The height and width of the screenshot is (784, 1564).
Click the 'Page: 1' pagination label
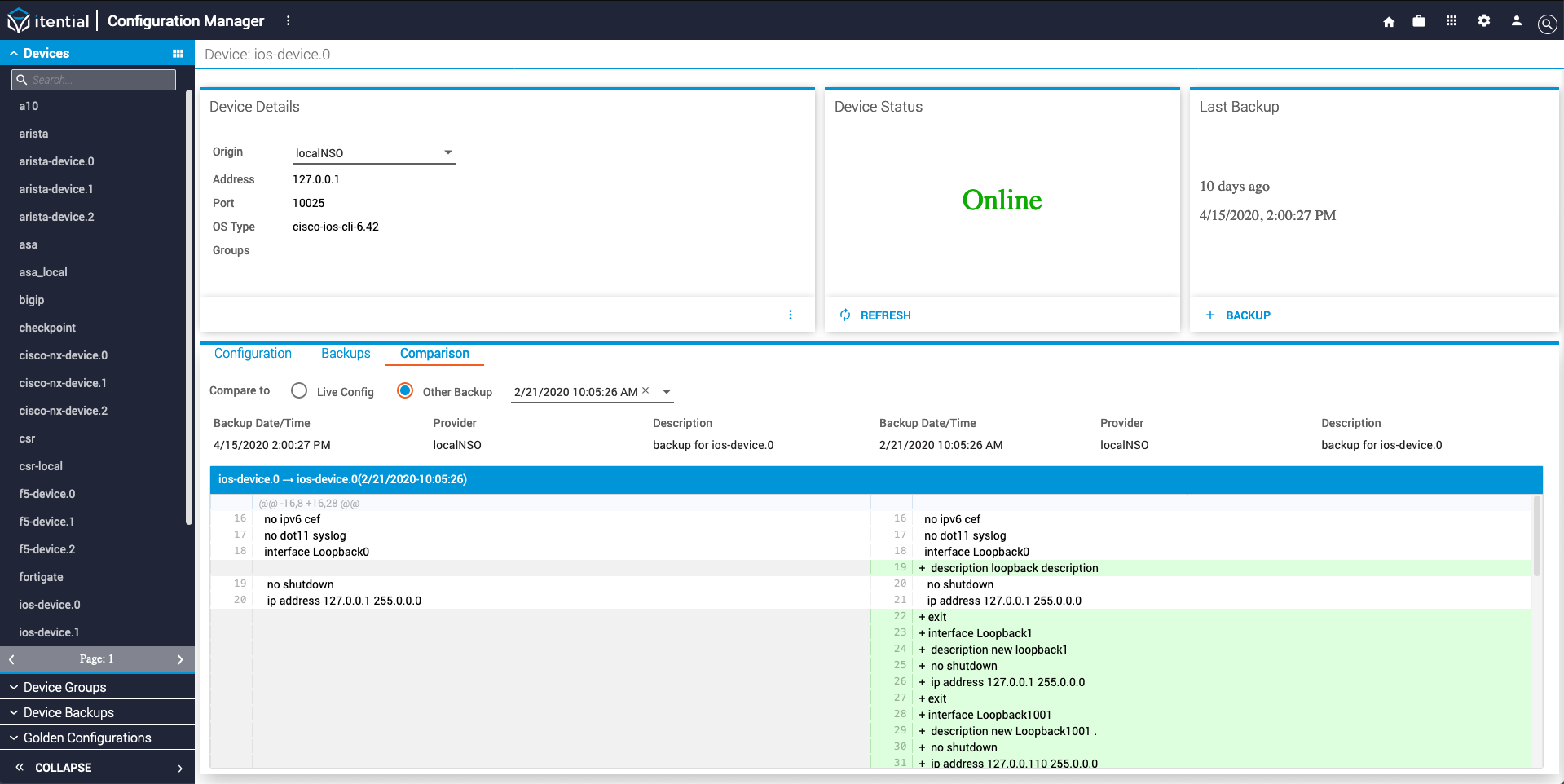point(96,659)
